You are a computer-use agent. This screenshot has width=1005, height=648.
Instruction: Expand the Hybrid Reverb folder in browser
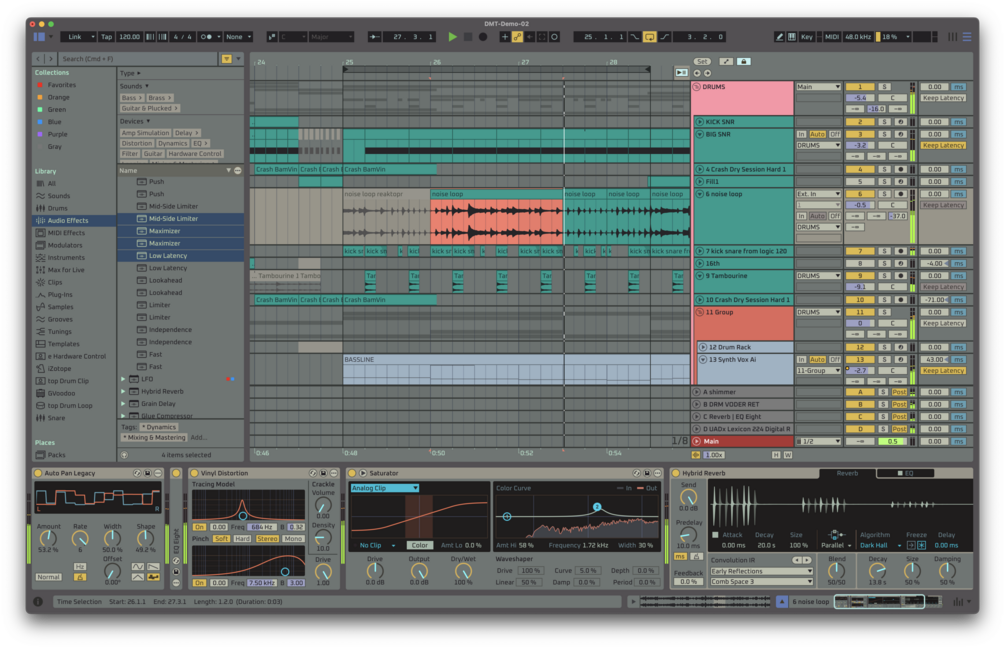[x=123, y=391]
